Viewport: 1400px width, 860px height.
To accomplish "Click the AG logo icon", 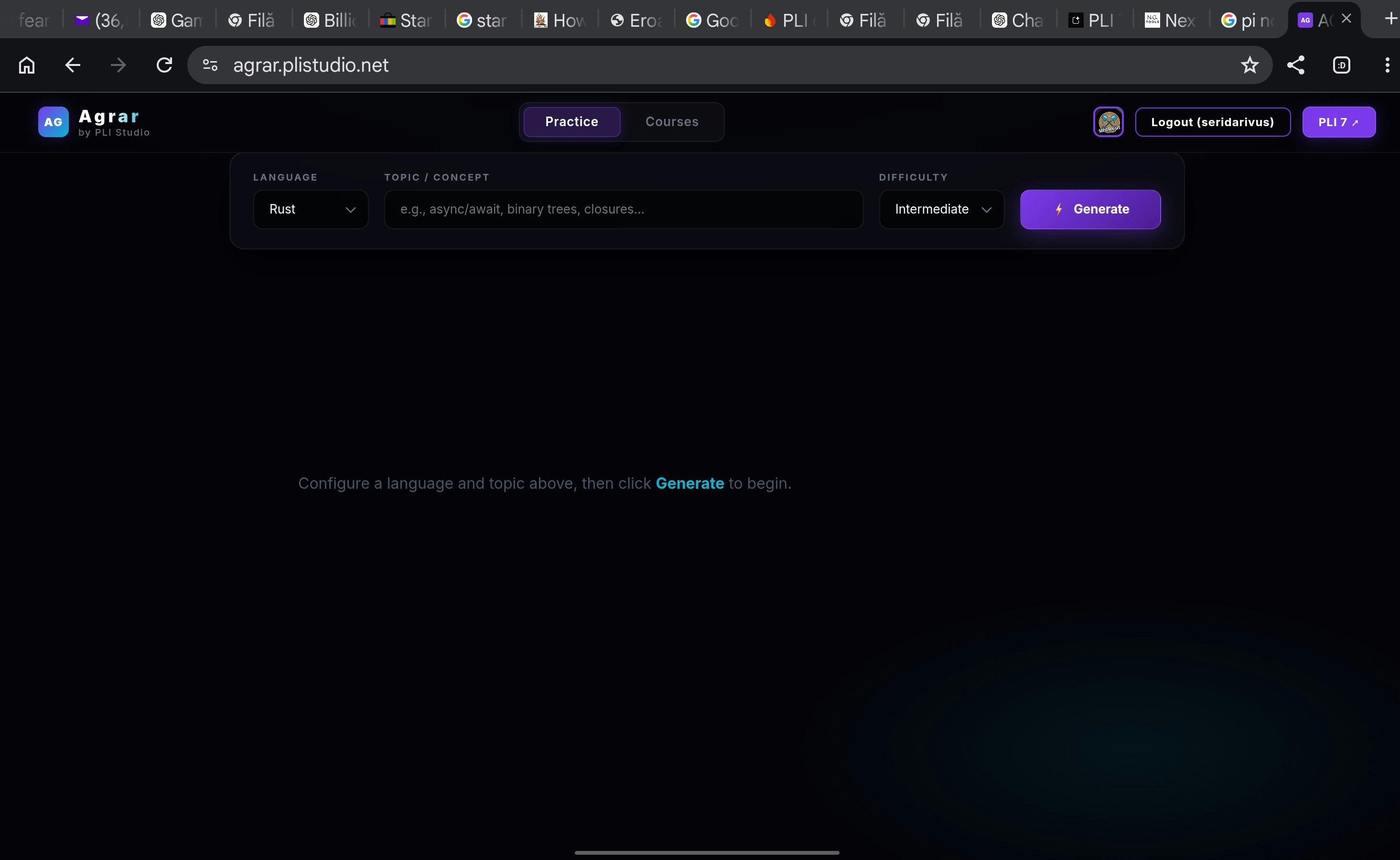I will (x=54, y=122).
